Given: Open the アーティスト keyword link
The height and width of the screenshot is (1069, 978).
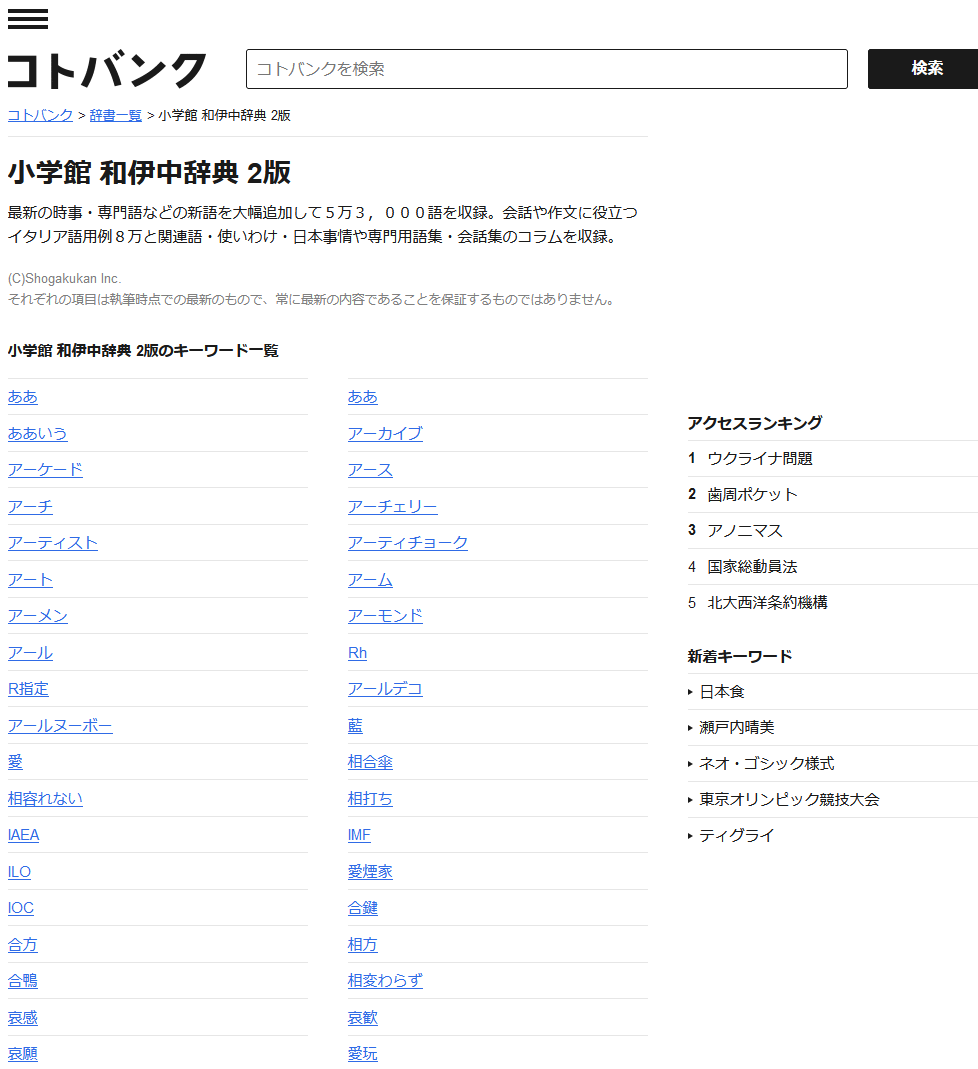Looking at the screenshot, I should tap(52, 543).
